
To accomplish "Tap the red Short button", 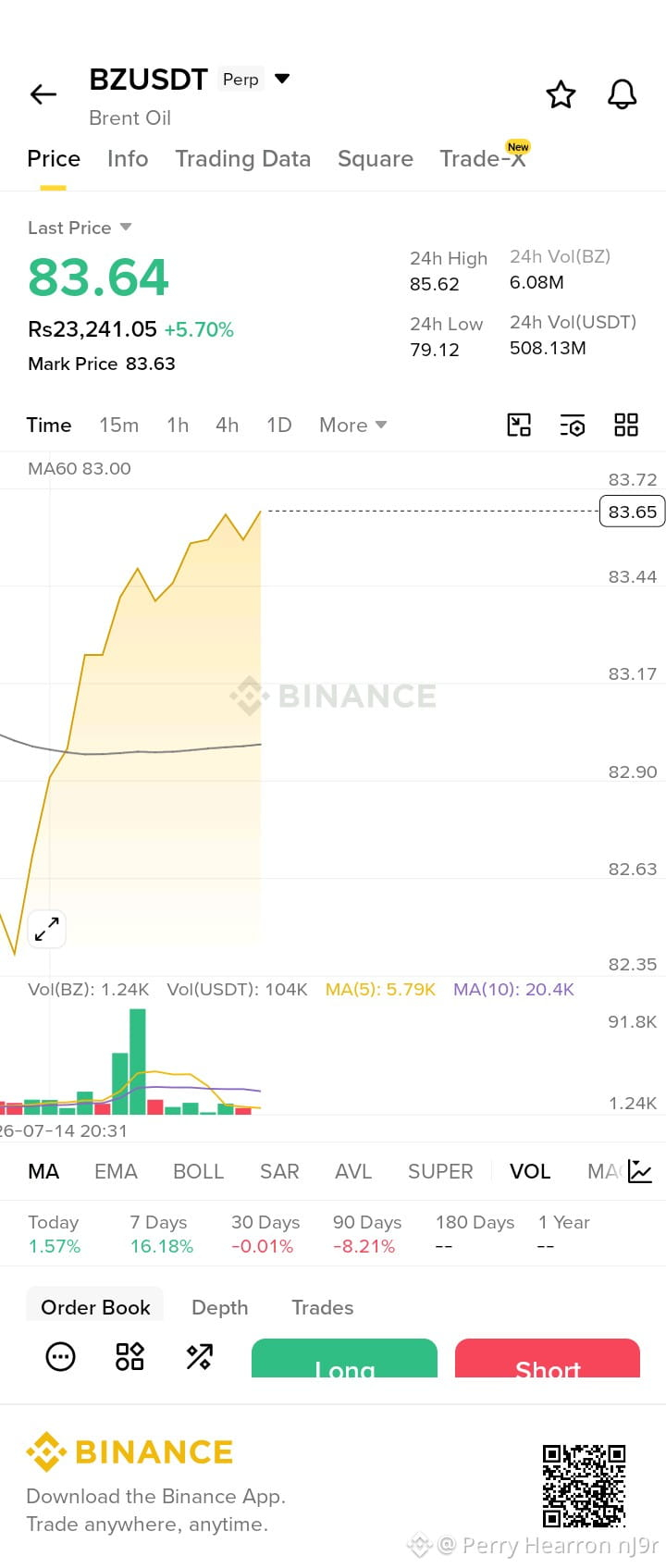I will [548, 1358].
